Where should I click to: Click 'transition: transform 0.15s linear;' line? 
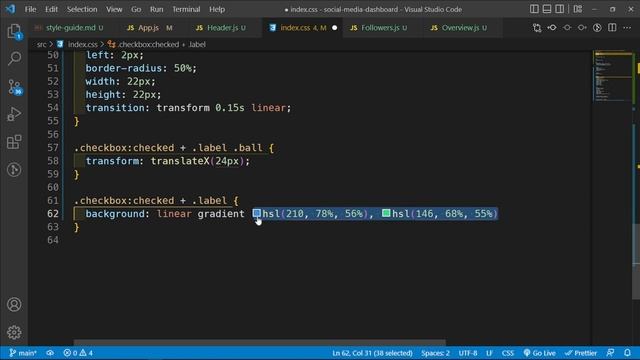[188, 108]
